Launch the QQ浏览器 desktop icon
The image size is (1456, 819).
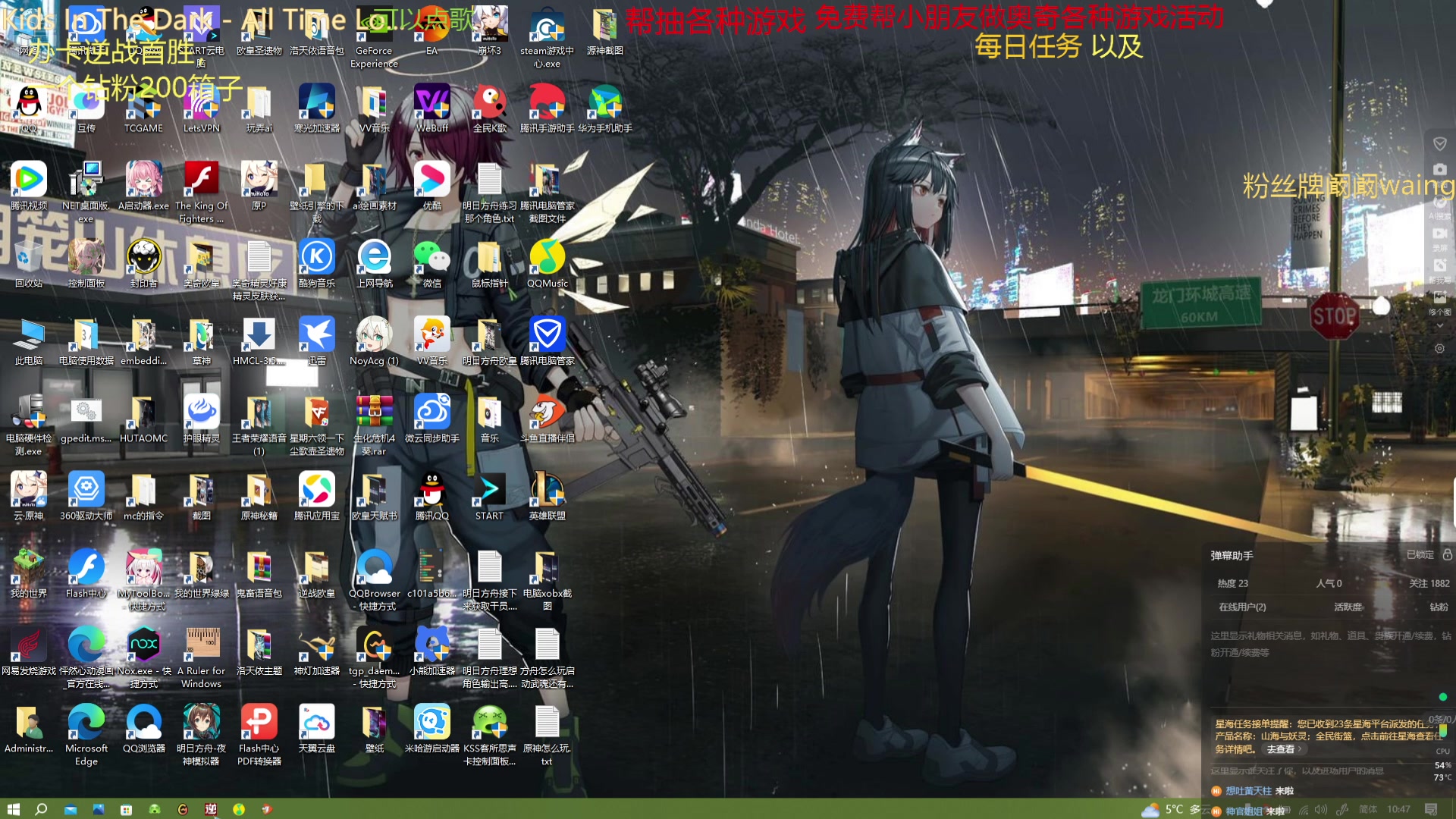coord(143,730)
